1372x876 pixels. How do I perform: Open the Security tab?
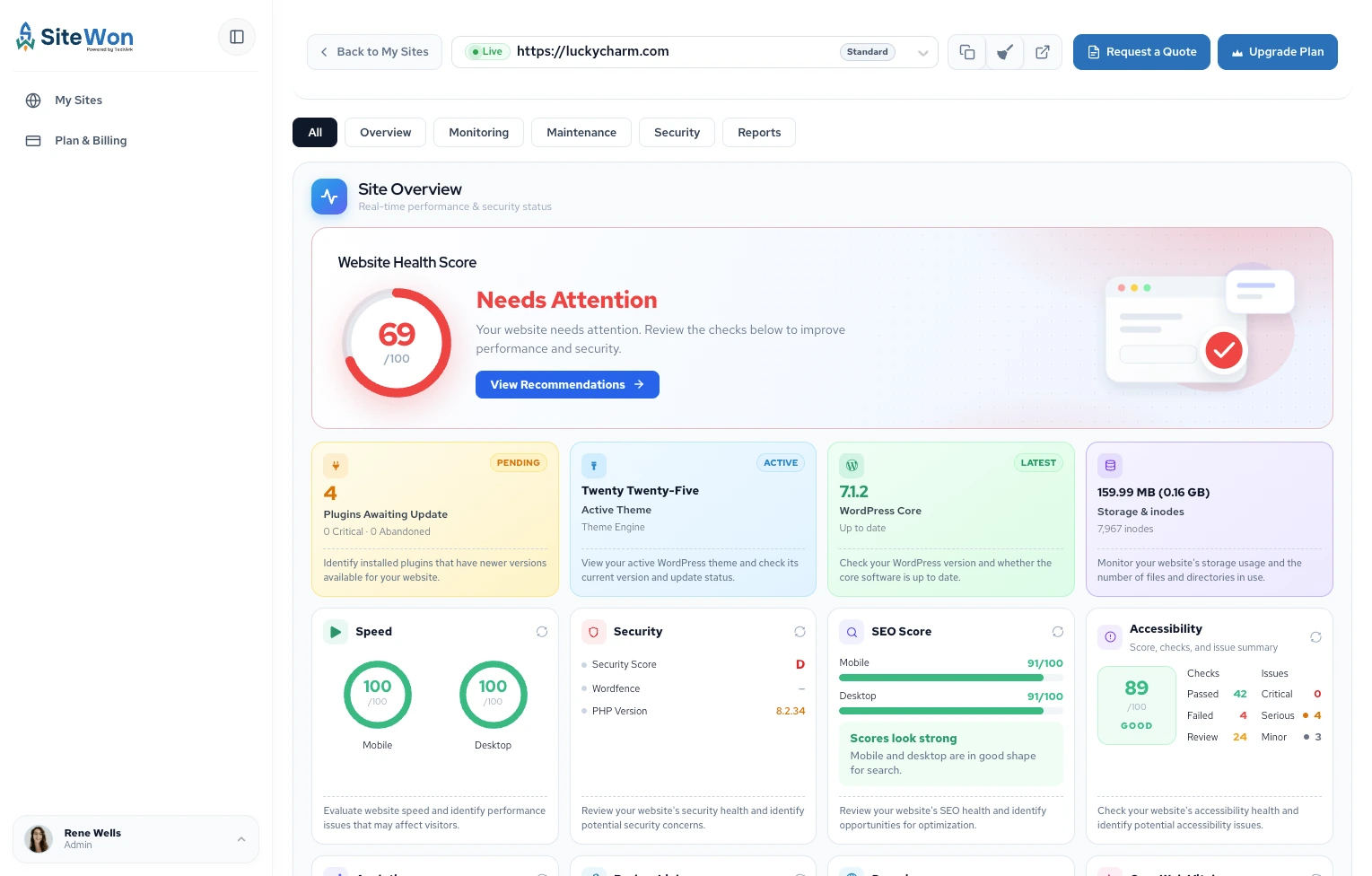click(x=677, y=132)
